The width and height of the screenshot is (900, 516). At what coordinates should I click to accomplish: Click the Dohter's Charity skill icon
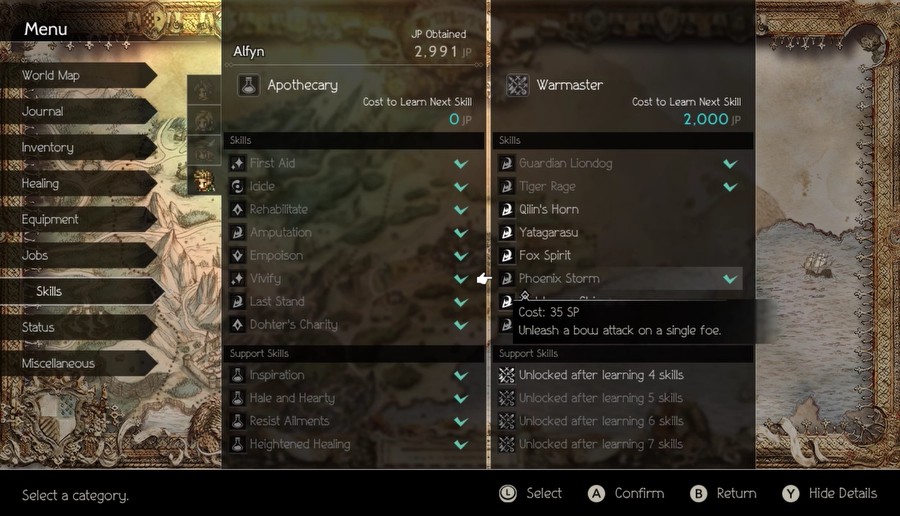click(x=237, y=325)
